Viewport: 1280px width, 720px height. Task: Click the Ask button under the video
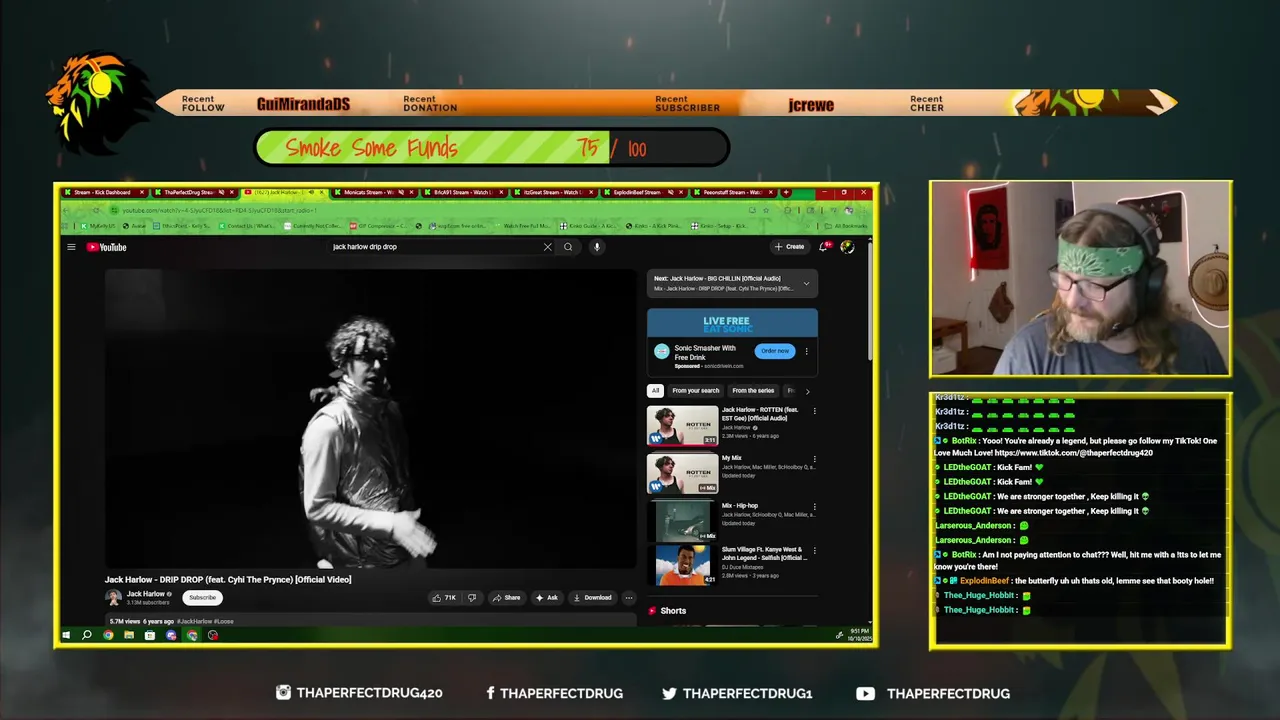pyautogui.click(x=546, y=598)
